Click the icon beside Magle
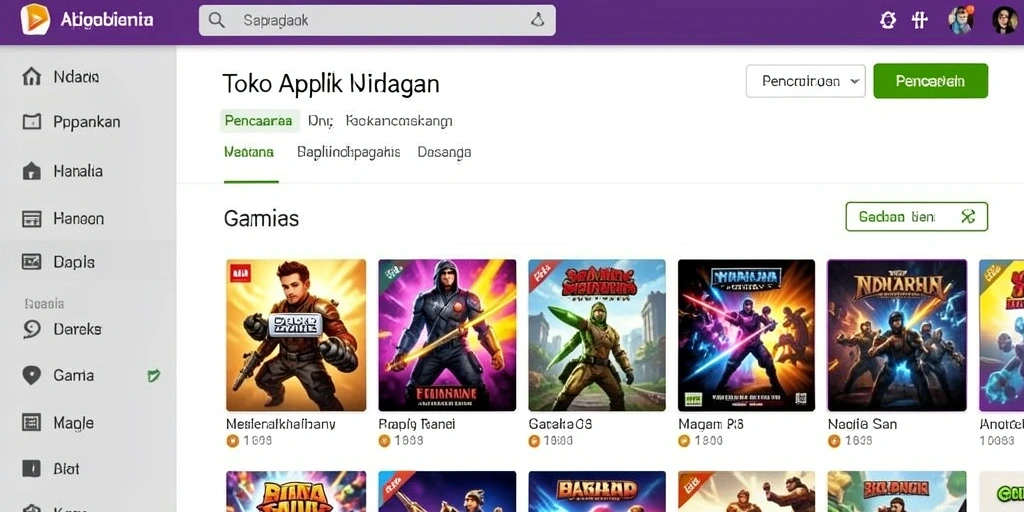 tap(31, 423)
